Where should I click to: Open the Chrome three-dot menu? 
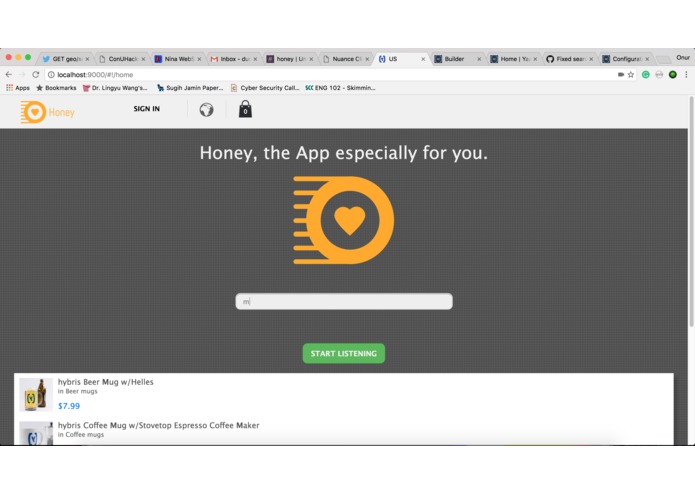(x=686, y=74)
